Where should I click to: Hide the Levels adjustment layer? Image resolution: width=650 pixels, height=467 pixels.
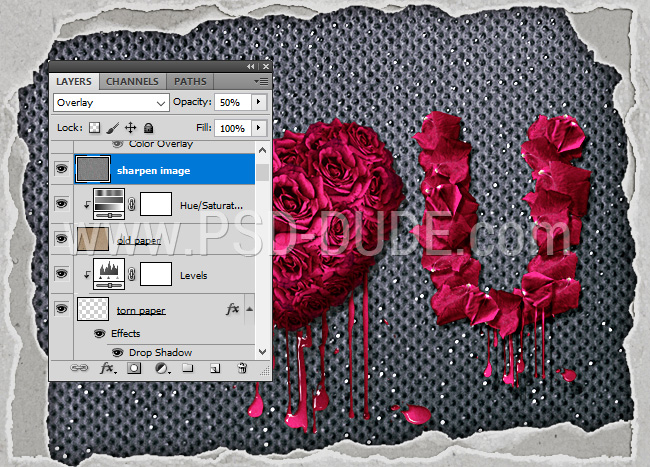pos(62,274)
